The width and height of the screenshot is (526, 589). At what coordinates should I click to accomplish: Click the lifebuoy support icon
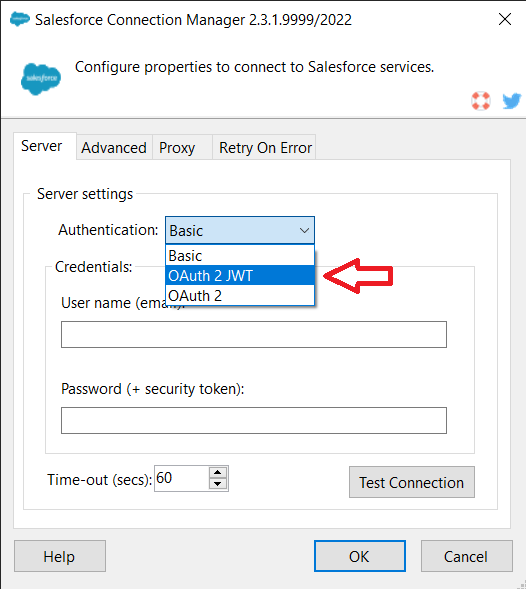pos(481,101)
